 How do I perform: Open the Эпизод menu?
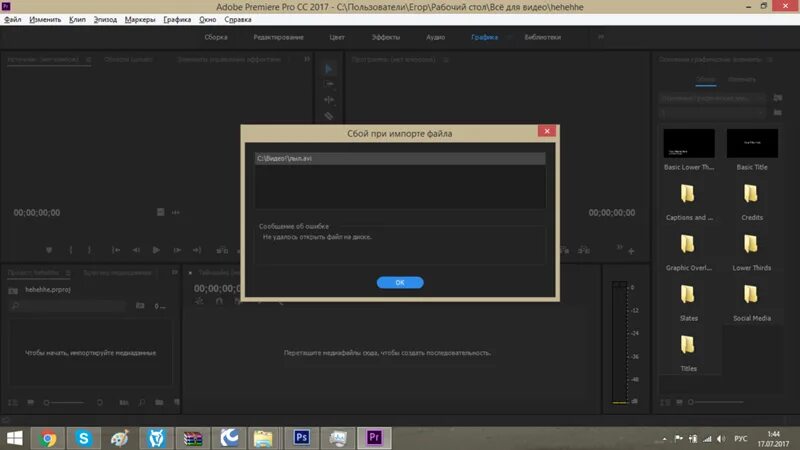click(x=105, y=19)
